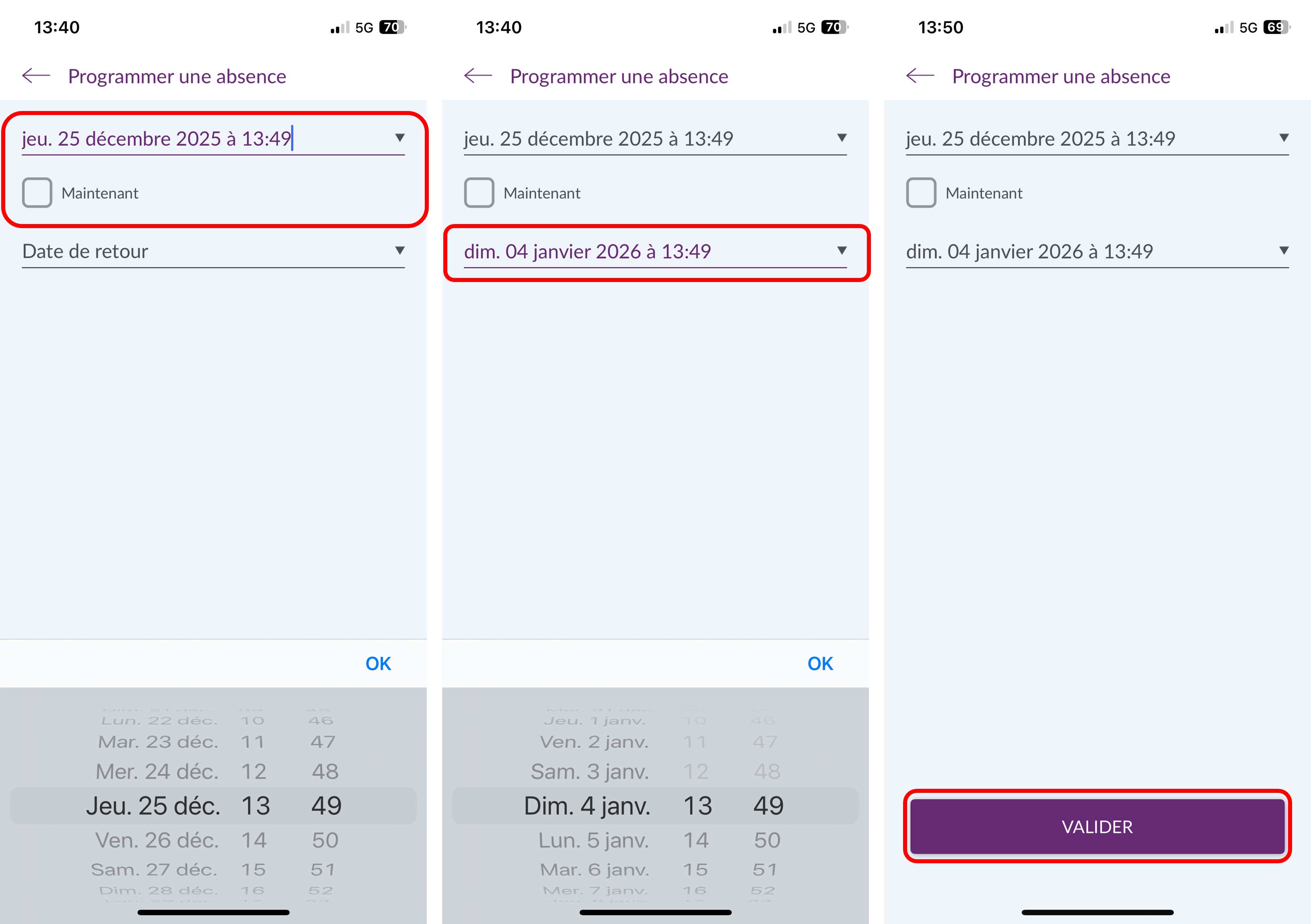Select "Ven. 26 déc." in the date wheel

(158, 840)
